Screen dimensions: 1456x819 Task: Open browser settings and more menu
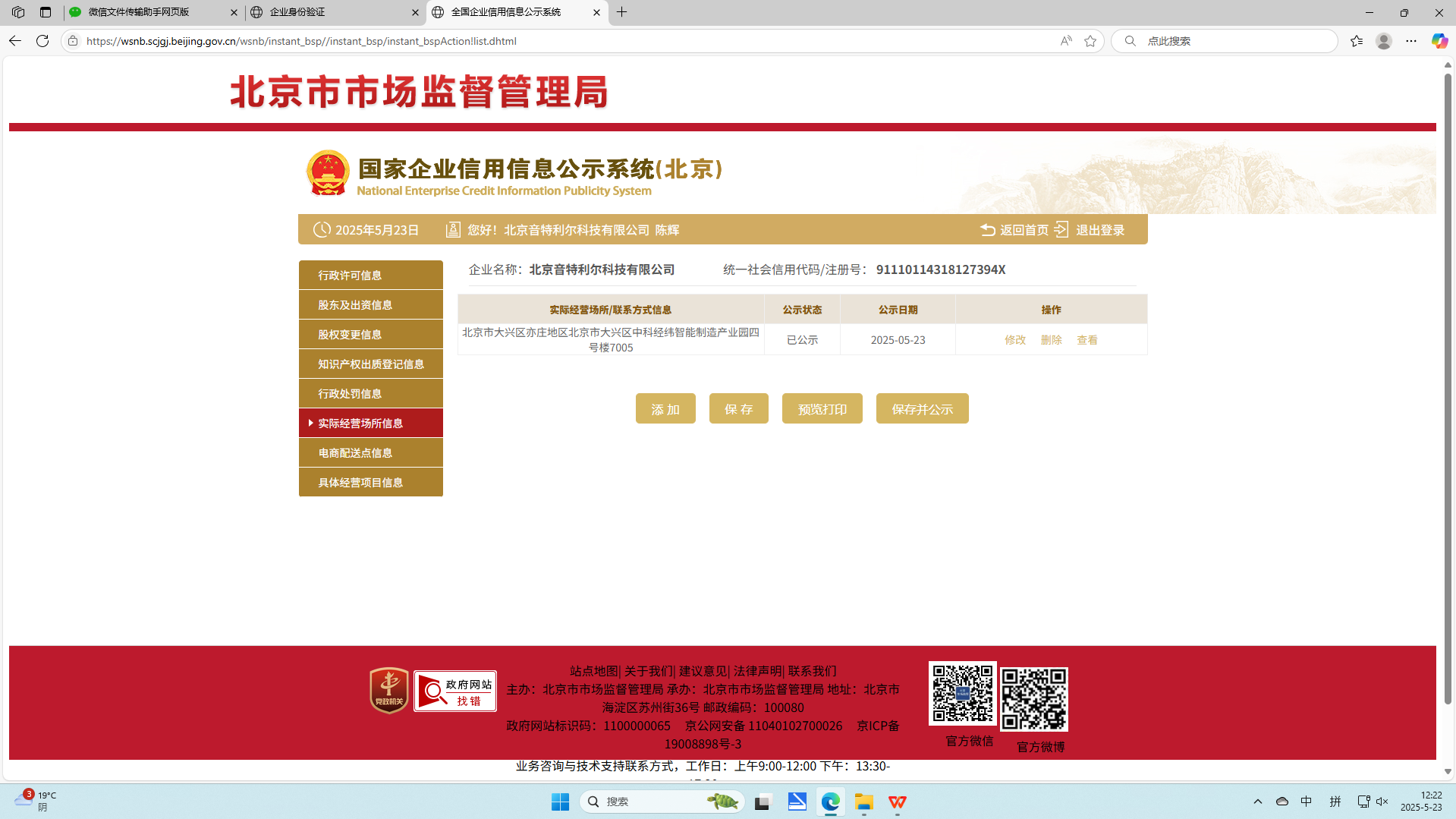pos(1411,41)
